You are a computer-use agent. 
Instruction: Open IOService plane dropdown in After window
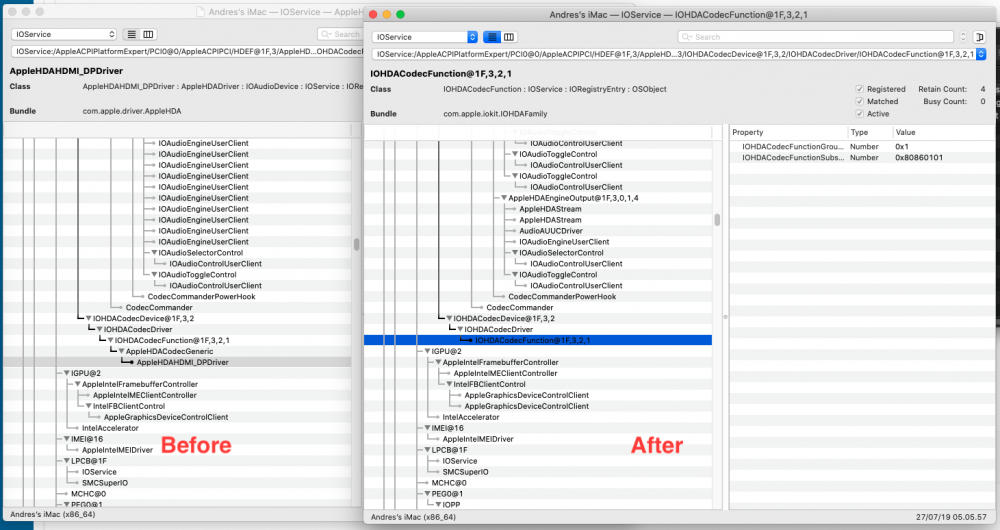[x=424, y=37]
